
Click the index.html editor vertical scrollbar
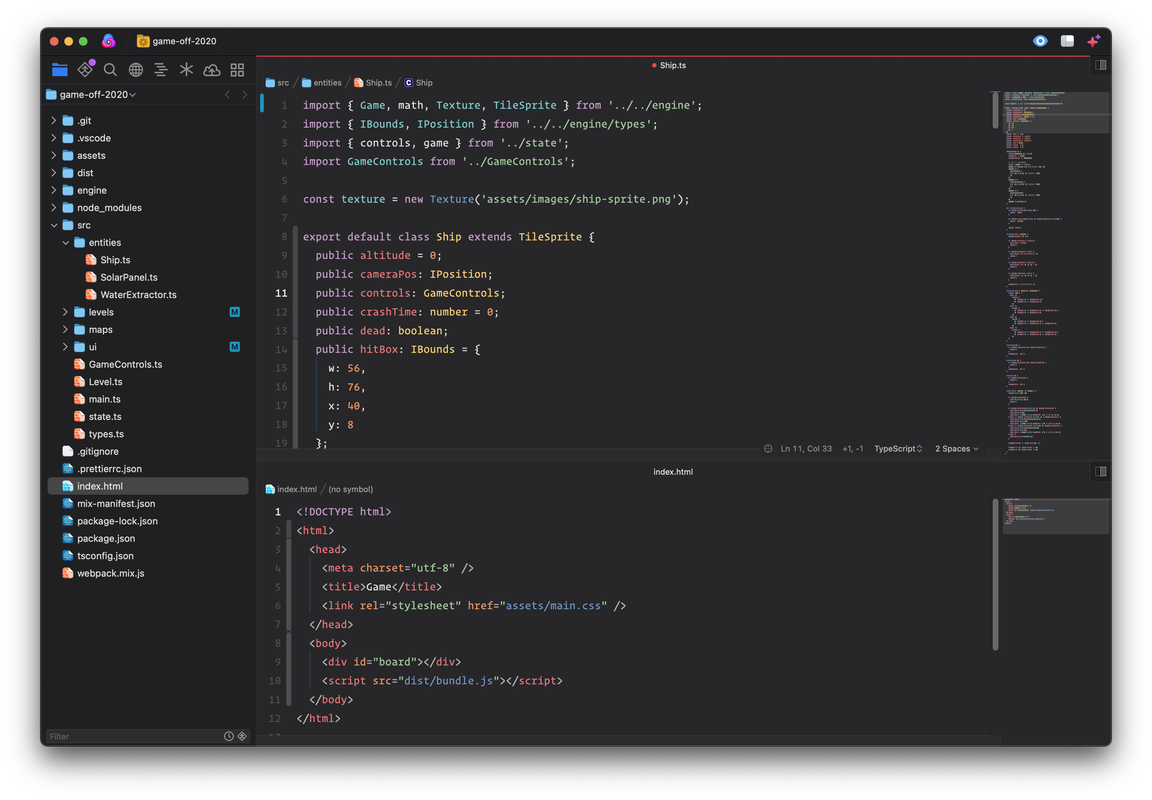[x=996, y=574]
